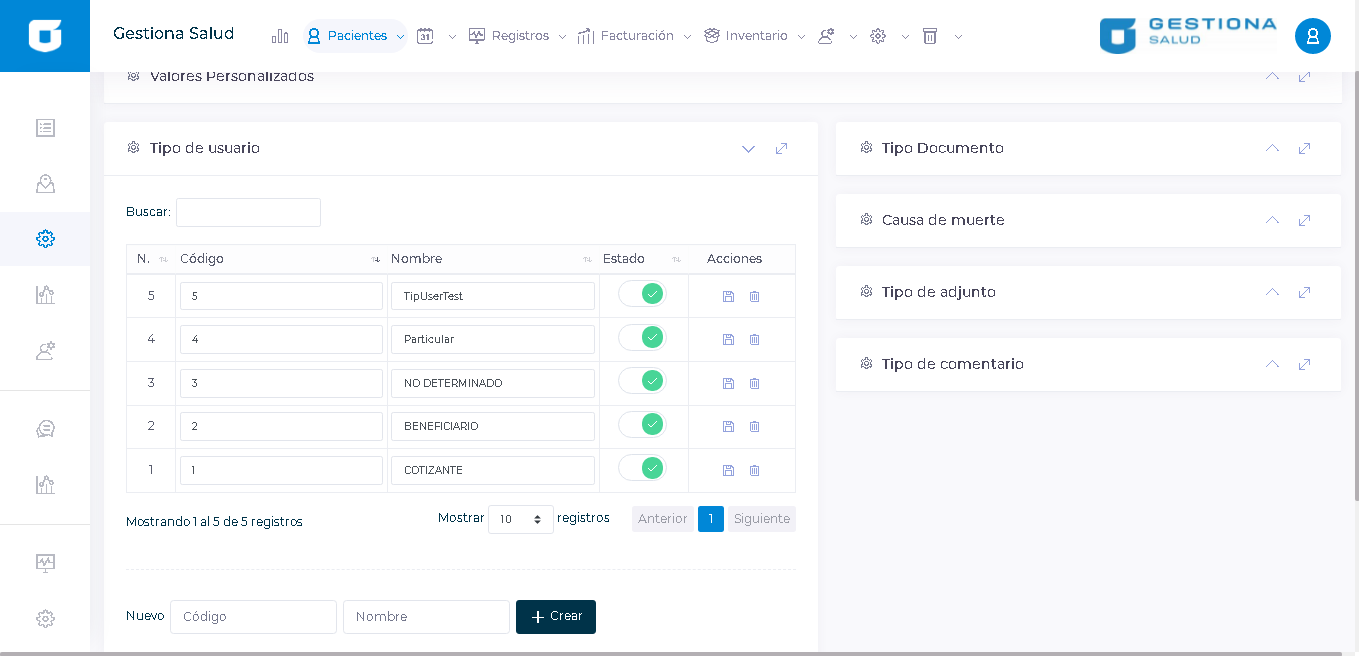1359x656 pixels.
Task: Maximize the Tipo de usuario panel
Action: tap(781, 149)
